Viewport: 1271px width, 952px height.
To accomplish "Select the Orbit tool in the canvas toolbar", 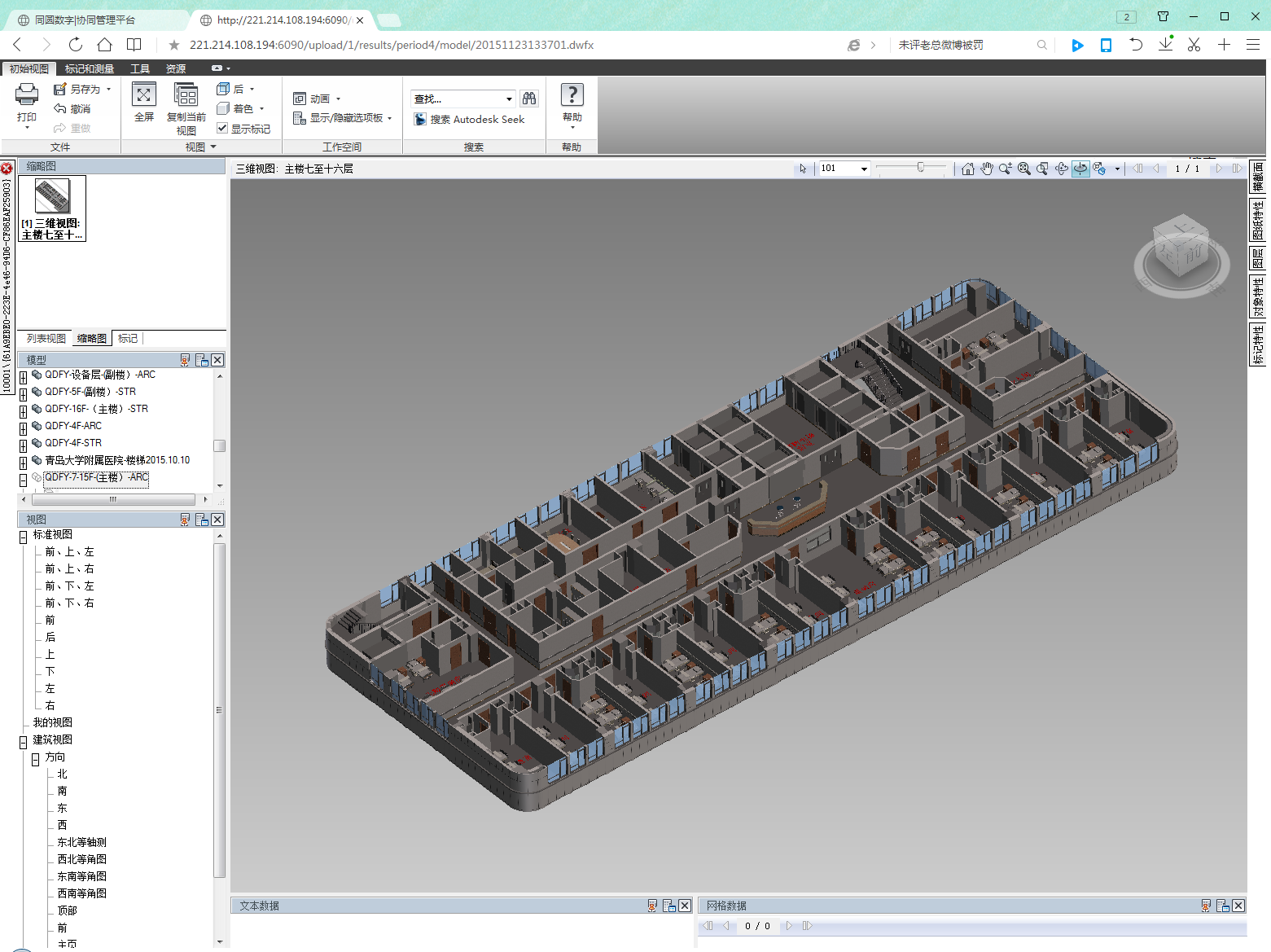I will [1062, 169].
